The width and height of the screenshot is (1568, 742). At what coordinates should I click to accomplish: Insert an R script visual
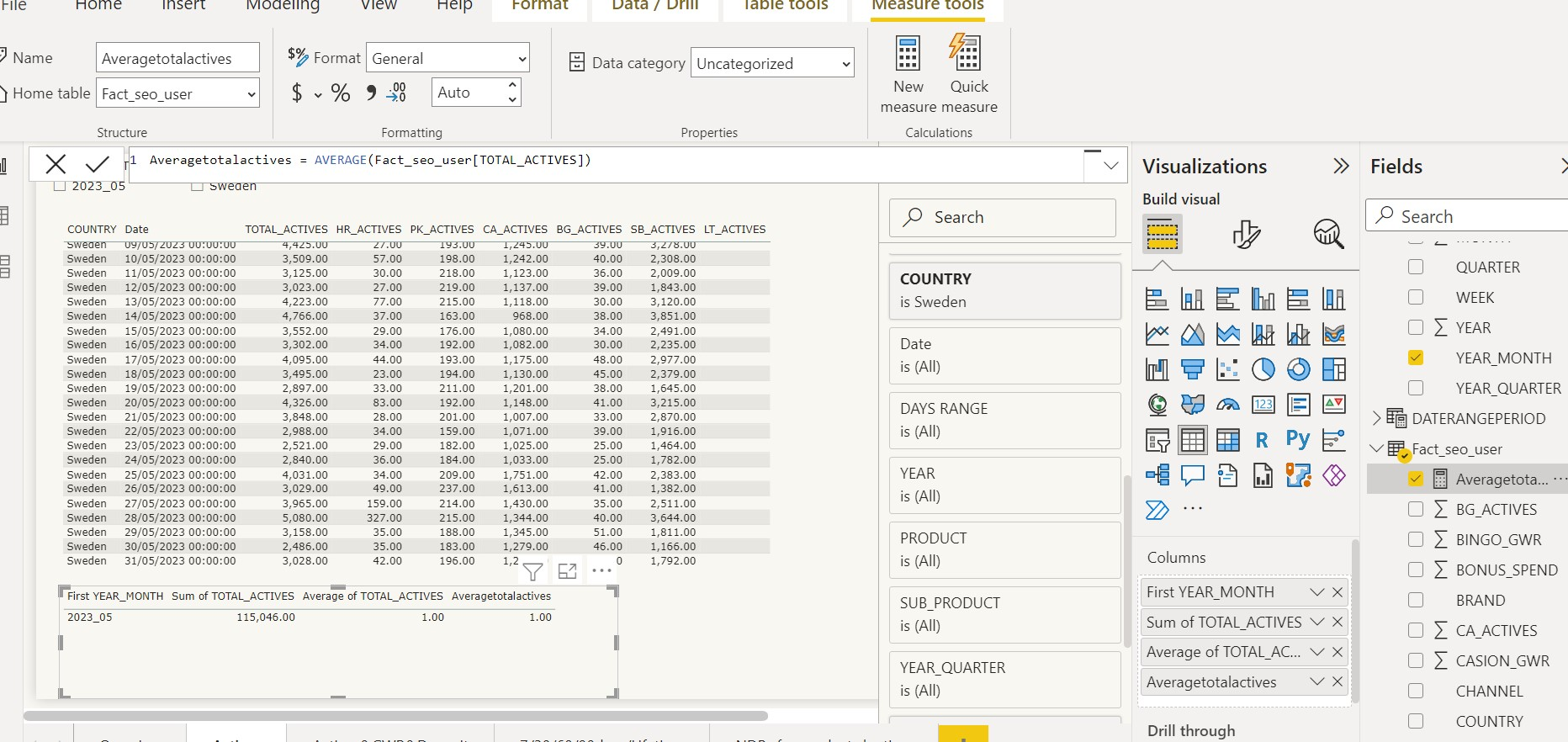tap(1262, 440)
